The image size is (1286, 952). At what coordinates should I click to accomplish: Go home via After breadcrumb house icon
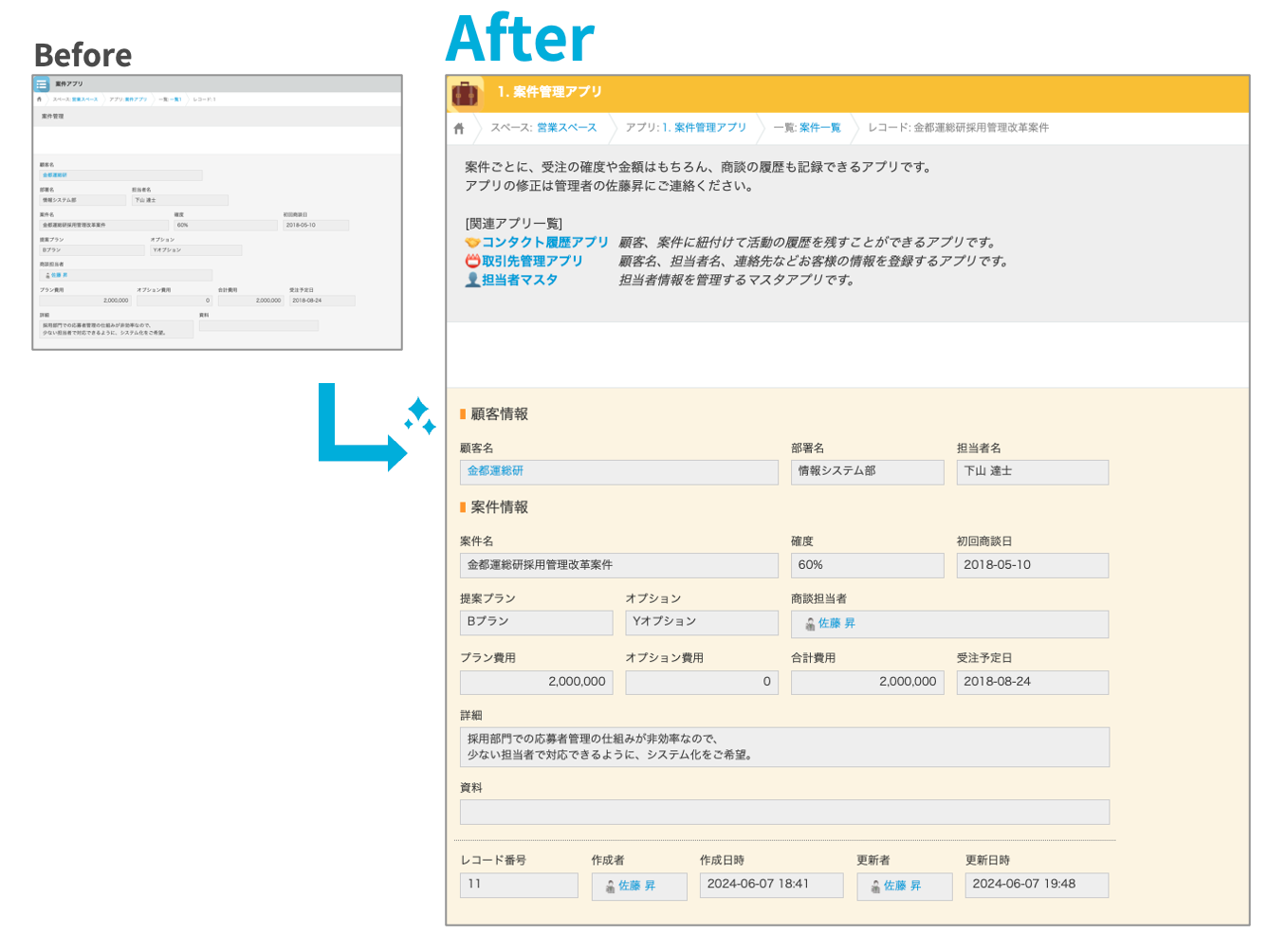[459, 128]
